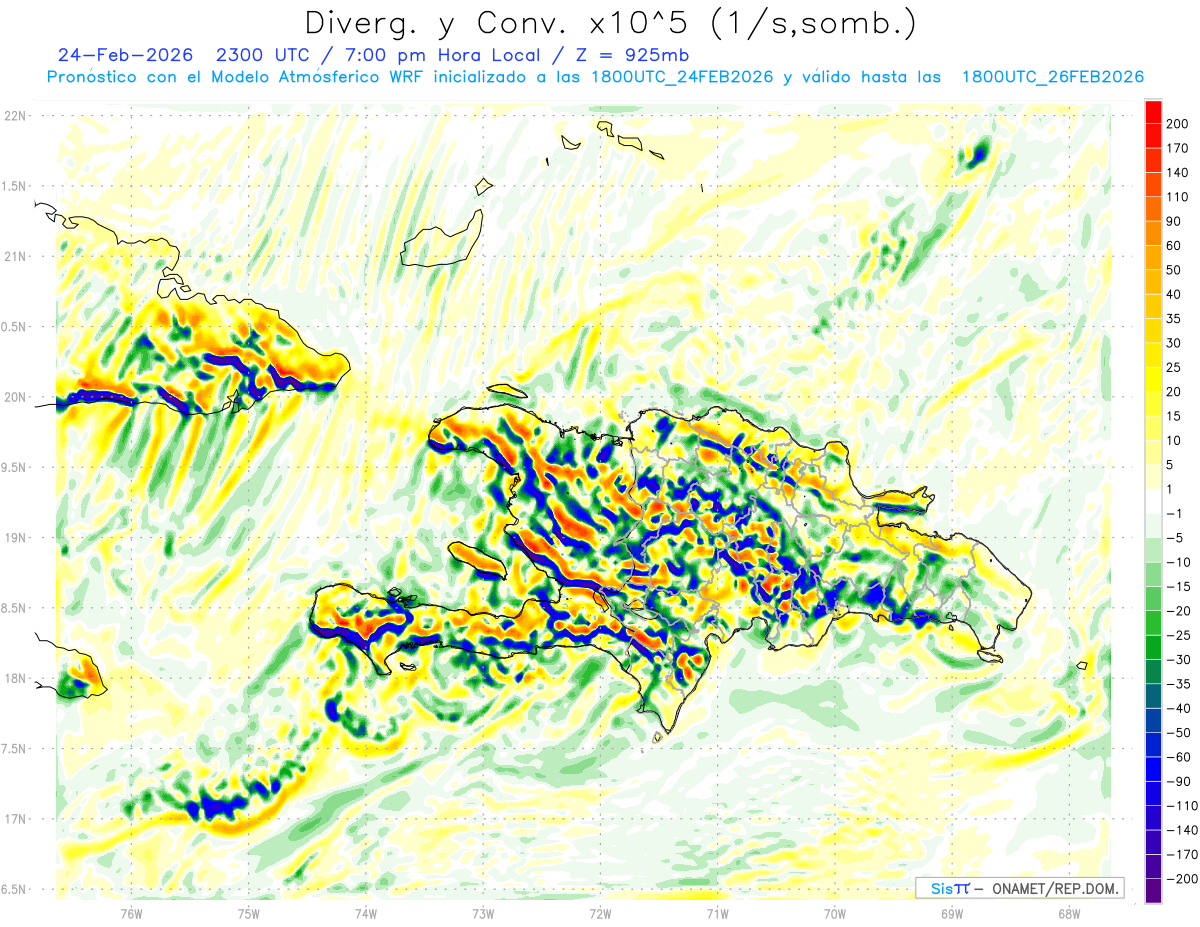
Task: Click the "-110" colorbar value
Action: 1181,806
